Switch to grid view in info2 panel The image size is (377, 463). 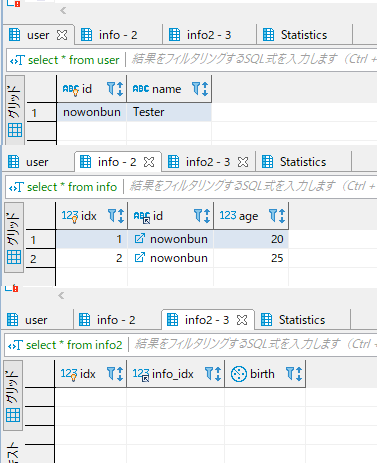[x=13, y=415]
